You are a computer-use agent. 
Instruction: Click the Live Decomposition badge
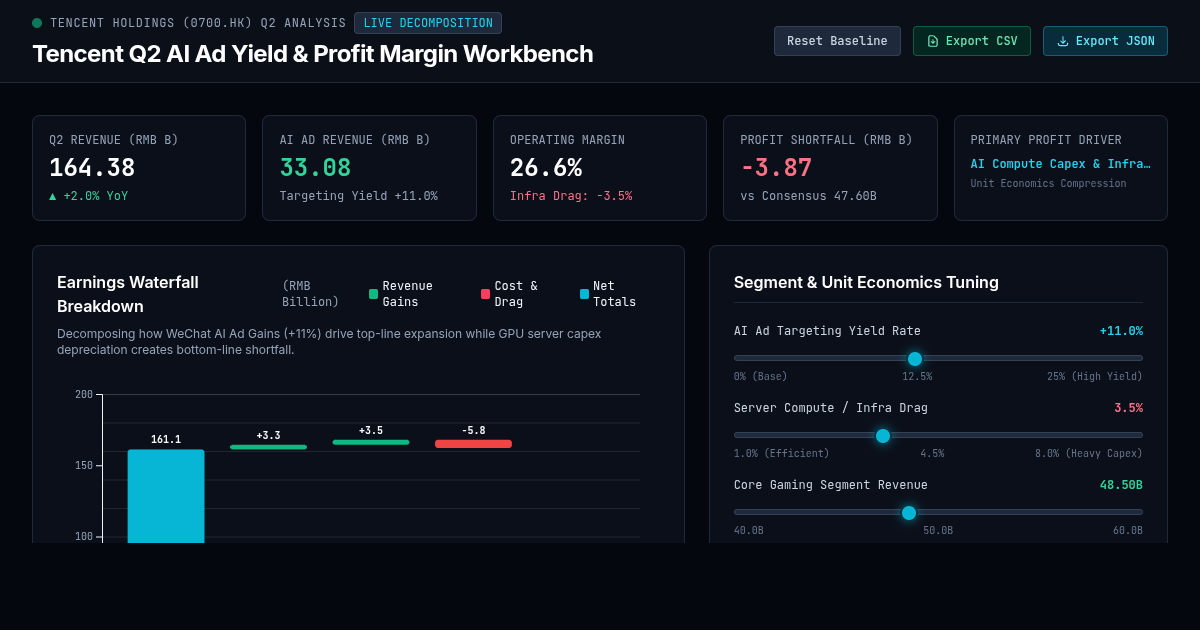click(x=428, y=23)
